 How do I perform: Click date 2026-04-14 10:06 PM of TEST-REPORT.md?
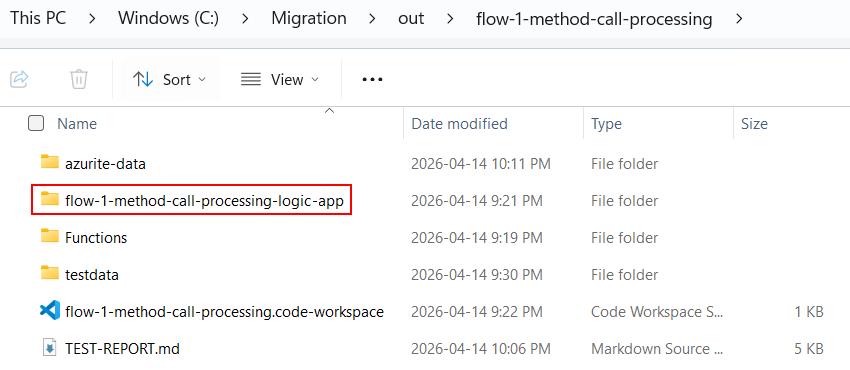click(x=481, y=349)
